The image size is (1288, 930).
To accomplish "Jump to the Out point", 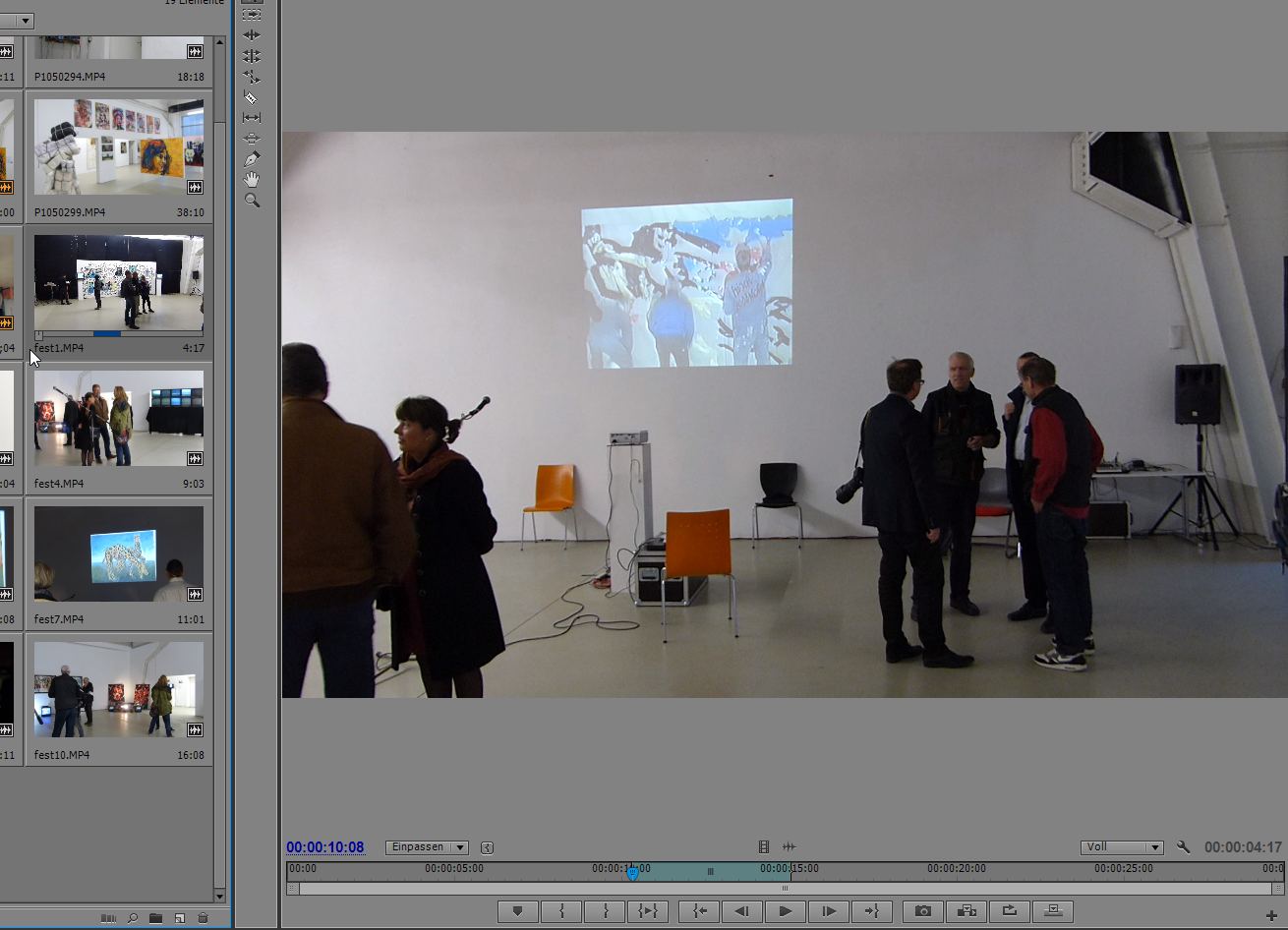I will (872, 911).
